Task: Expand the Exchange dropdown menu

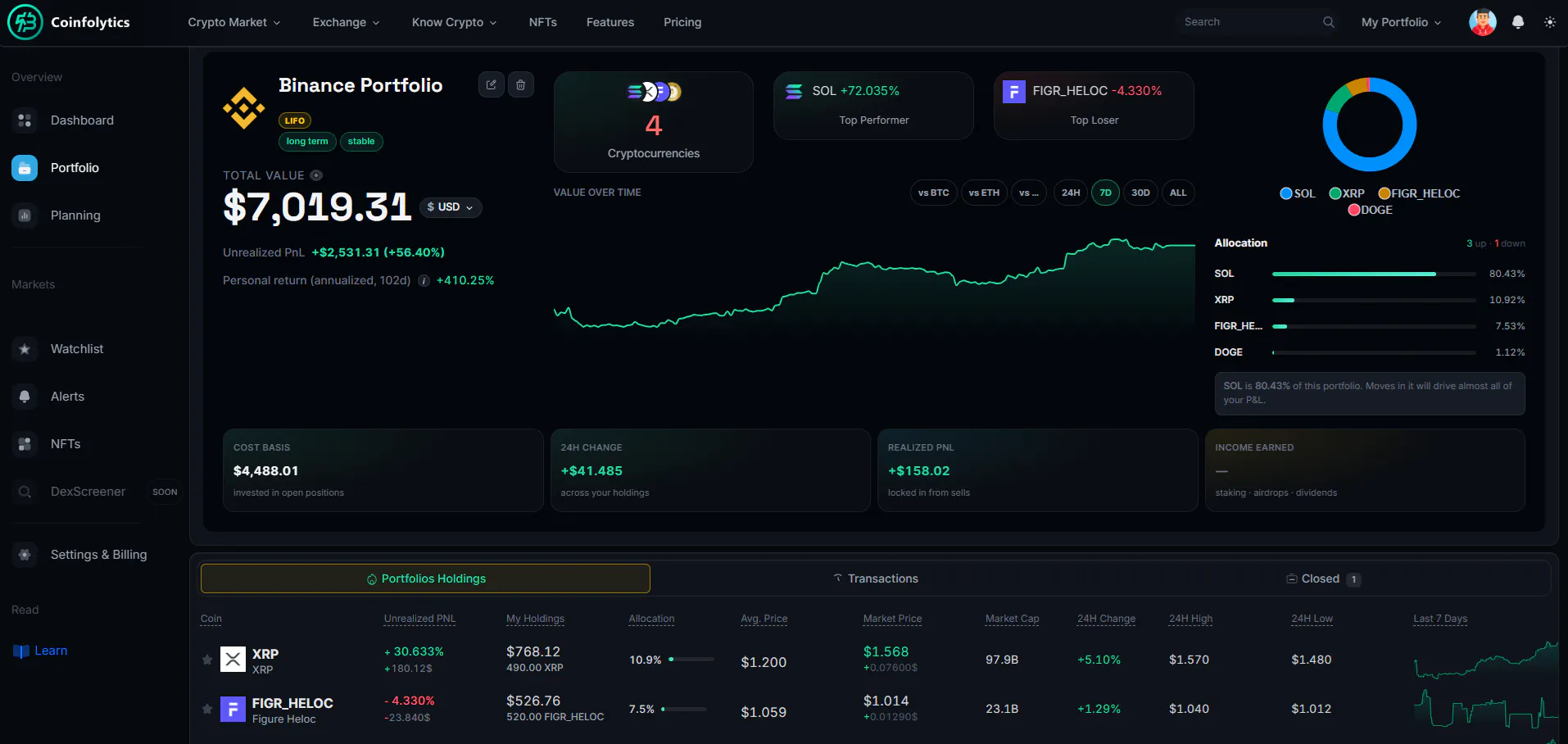Action: click(346, 22)
